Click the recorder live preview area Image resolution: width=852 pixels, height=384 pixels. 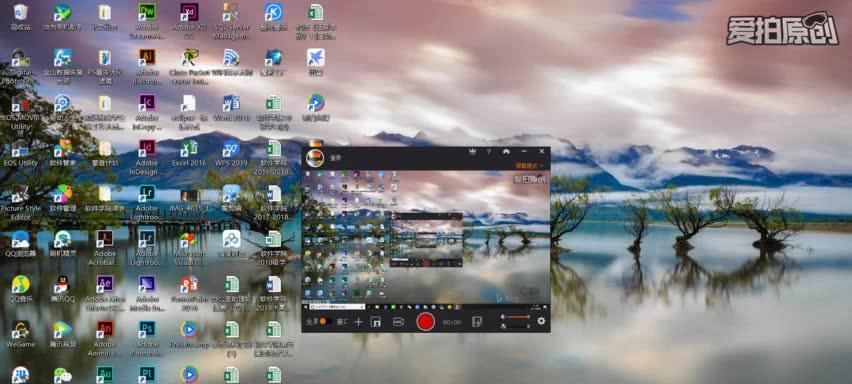click(x=425, y=241)
